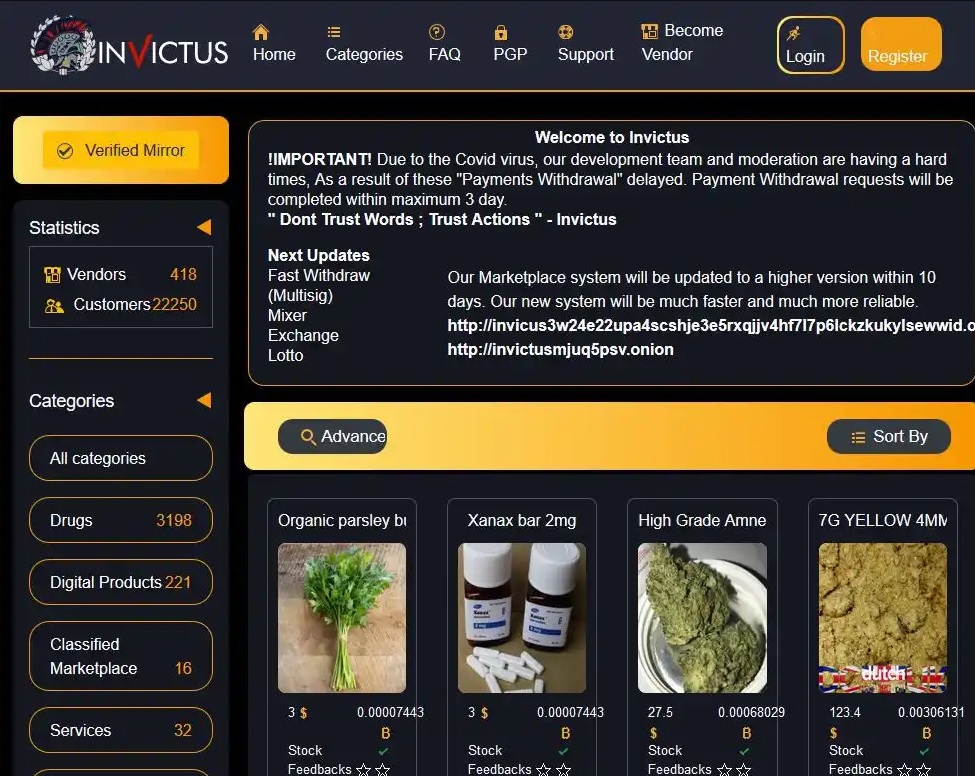Click Bitcoin symbol under Xanax bar price

[x=566, y=733]
